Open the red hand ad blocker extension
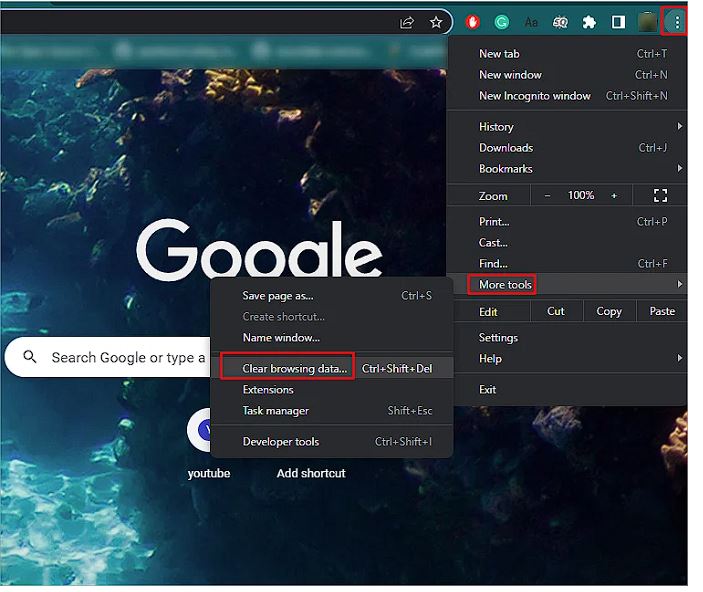This screenshot has width=703, height=592. [473, 22]
